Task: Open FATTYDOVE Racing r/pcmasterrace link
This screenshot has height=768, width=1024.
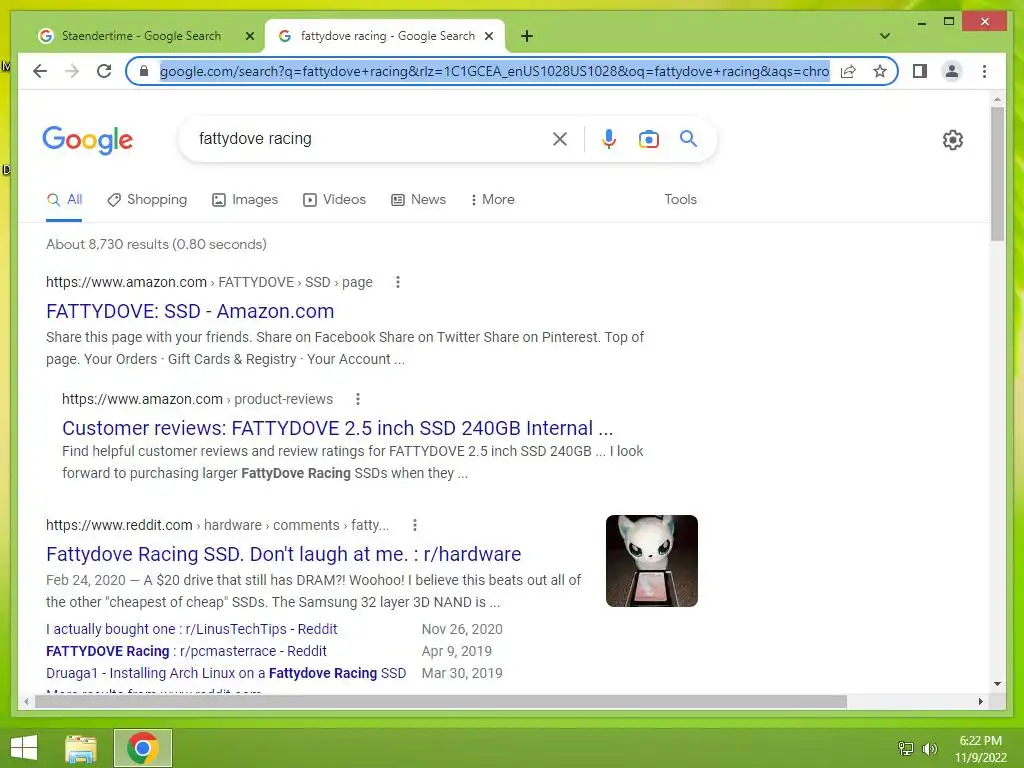Action: (x=186, y=651)
